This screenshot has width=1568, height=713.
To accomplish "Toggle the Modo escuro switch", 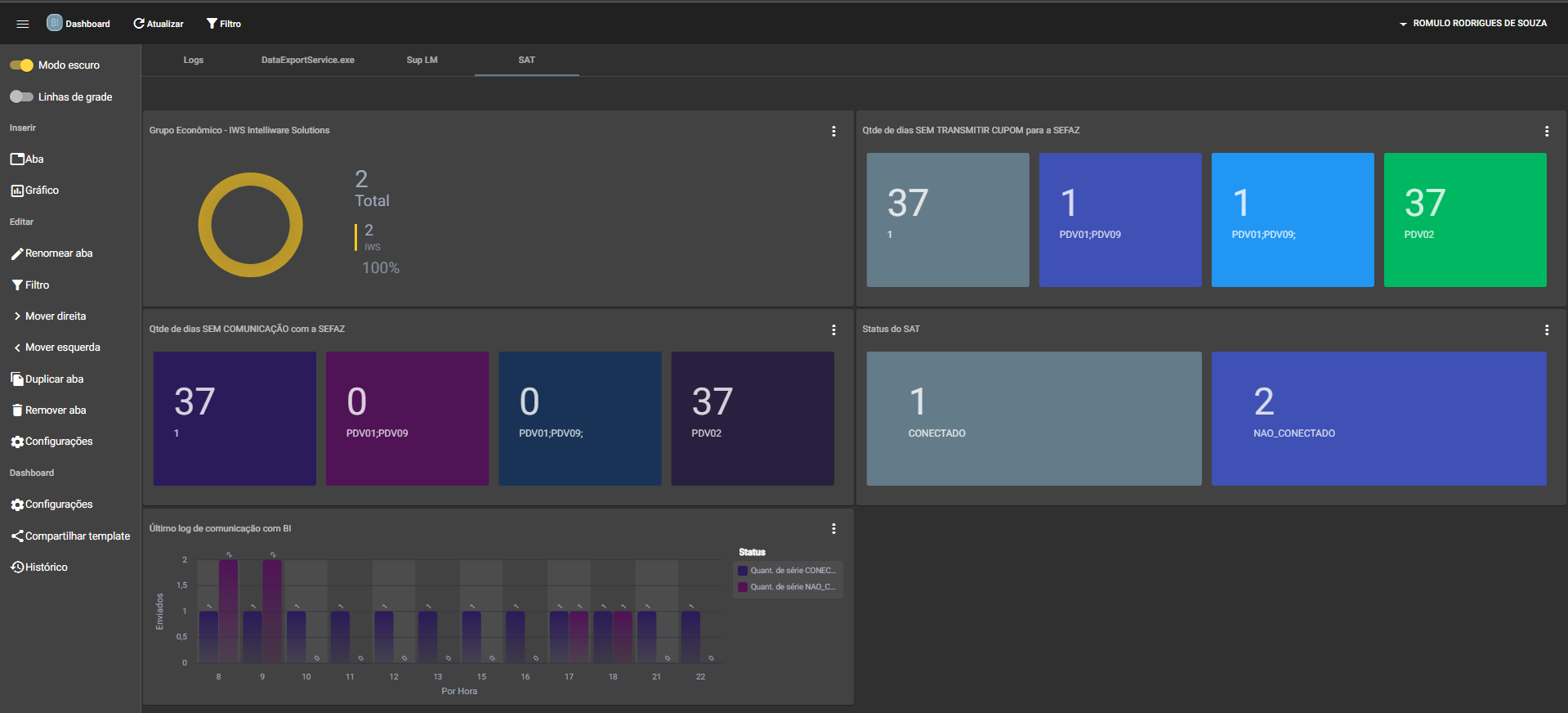I will 22,65.
